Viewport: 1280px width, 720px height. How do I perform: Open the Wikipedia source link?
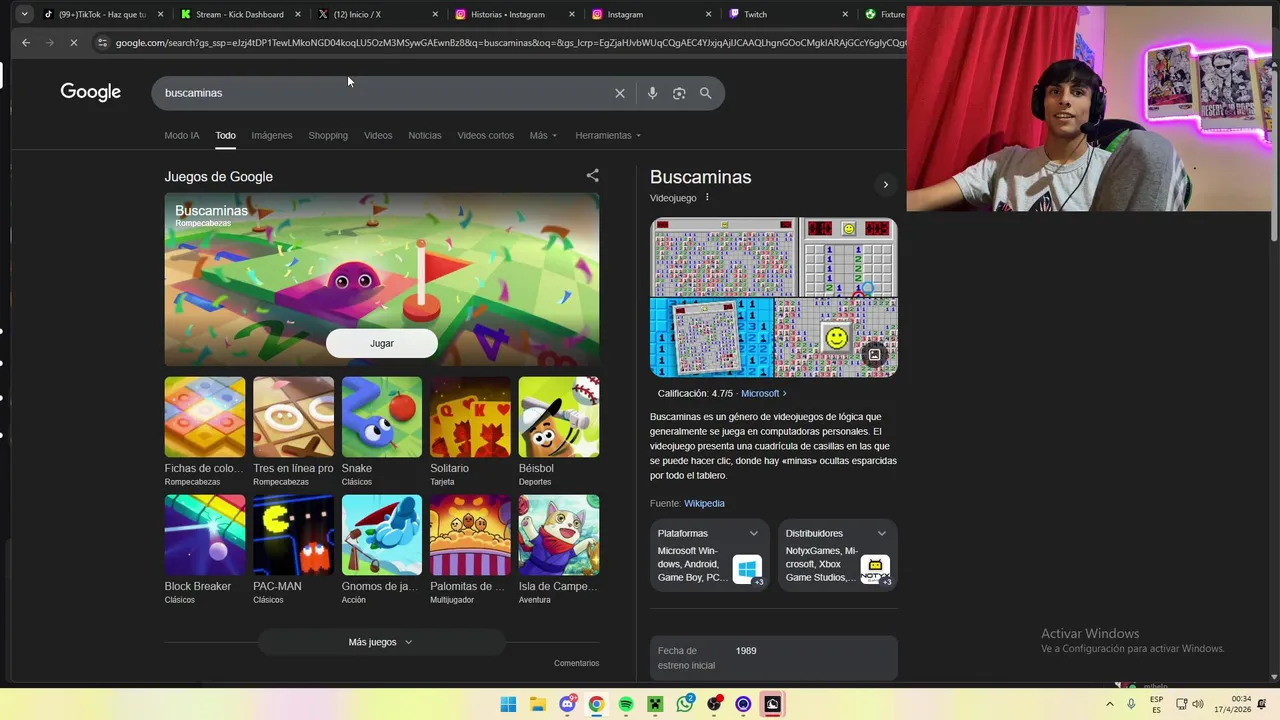[704, 503]
